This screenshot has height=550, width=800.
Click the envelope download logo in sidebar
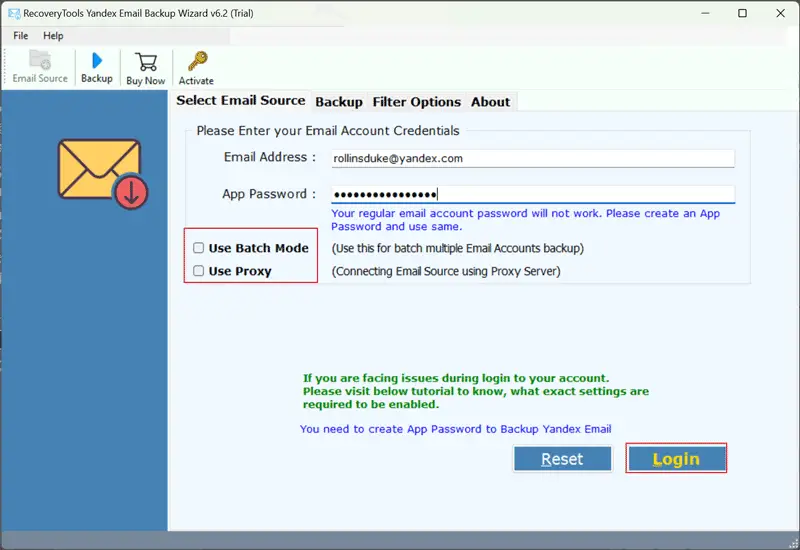click(103, 174)
